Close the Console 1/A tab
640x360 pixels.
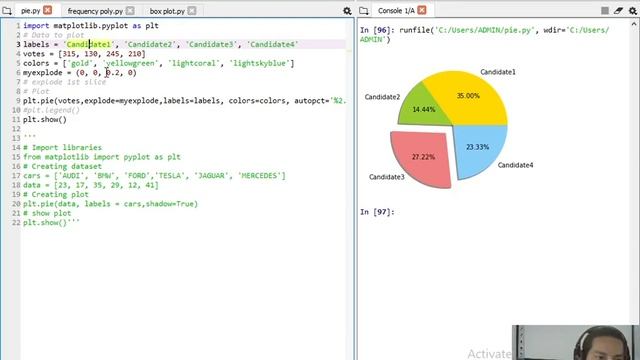[422, 10]
